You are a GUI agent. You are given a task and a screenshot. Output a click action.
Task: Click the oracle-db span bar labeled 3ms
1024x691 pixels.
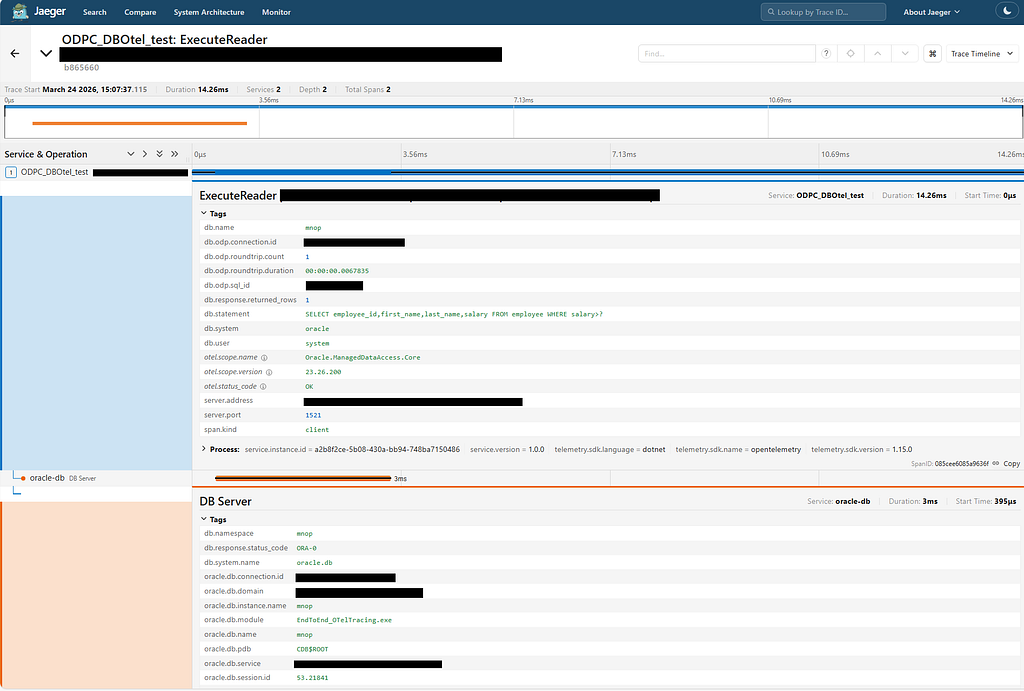tap(303, 478)
